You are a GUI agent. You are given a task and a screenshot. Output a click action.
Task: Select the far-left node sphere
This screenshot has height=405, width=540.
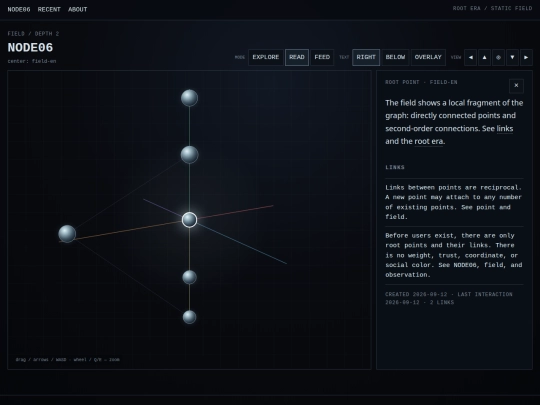coord(67,234)
